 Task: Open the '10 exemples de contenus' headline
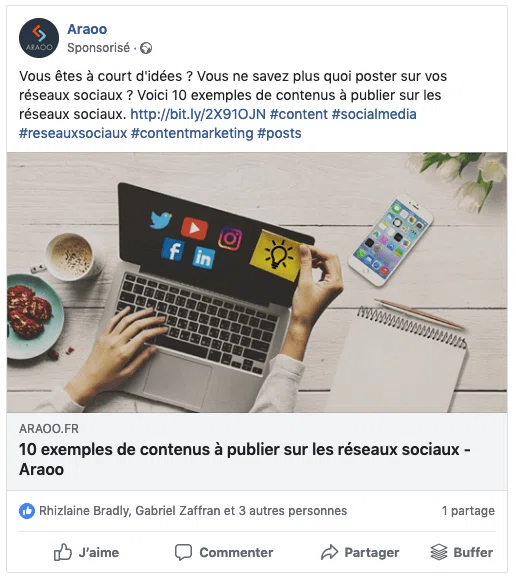245,460
